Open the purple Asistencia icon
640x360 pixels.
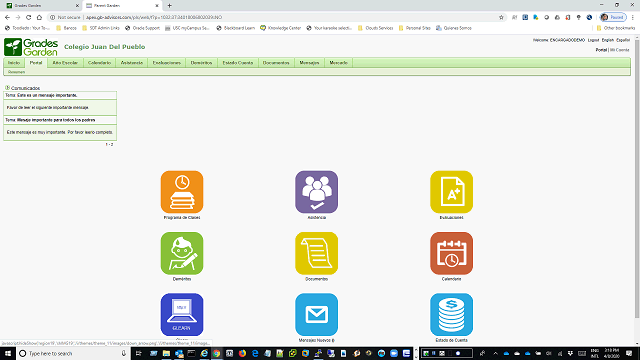316,192
